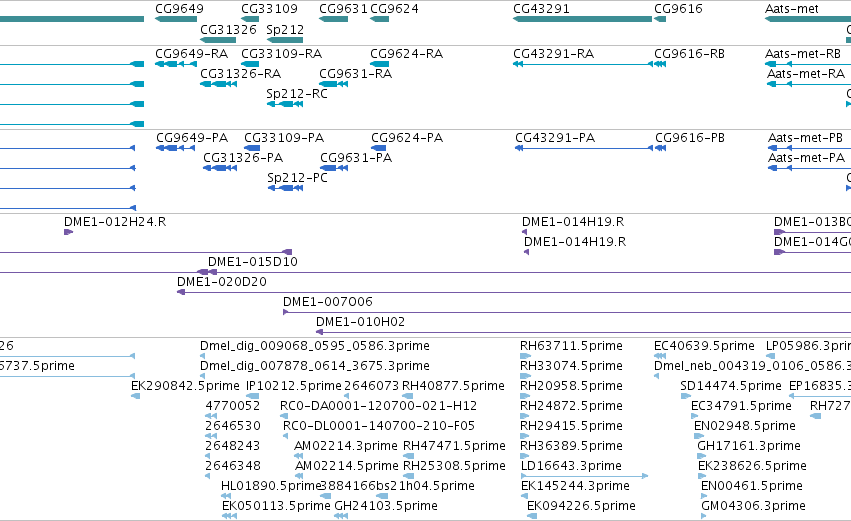
Task: Click the AM02214.3prime EST label
Action: (346, 446)
